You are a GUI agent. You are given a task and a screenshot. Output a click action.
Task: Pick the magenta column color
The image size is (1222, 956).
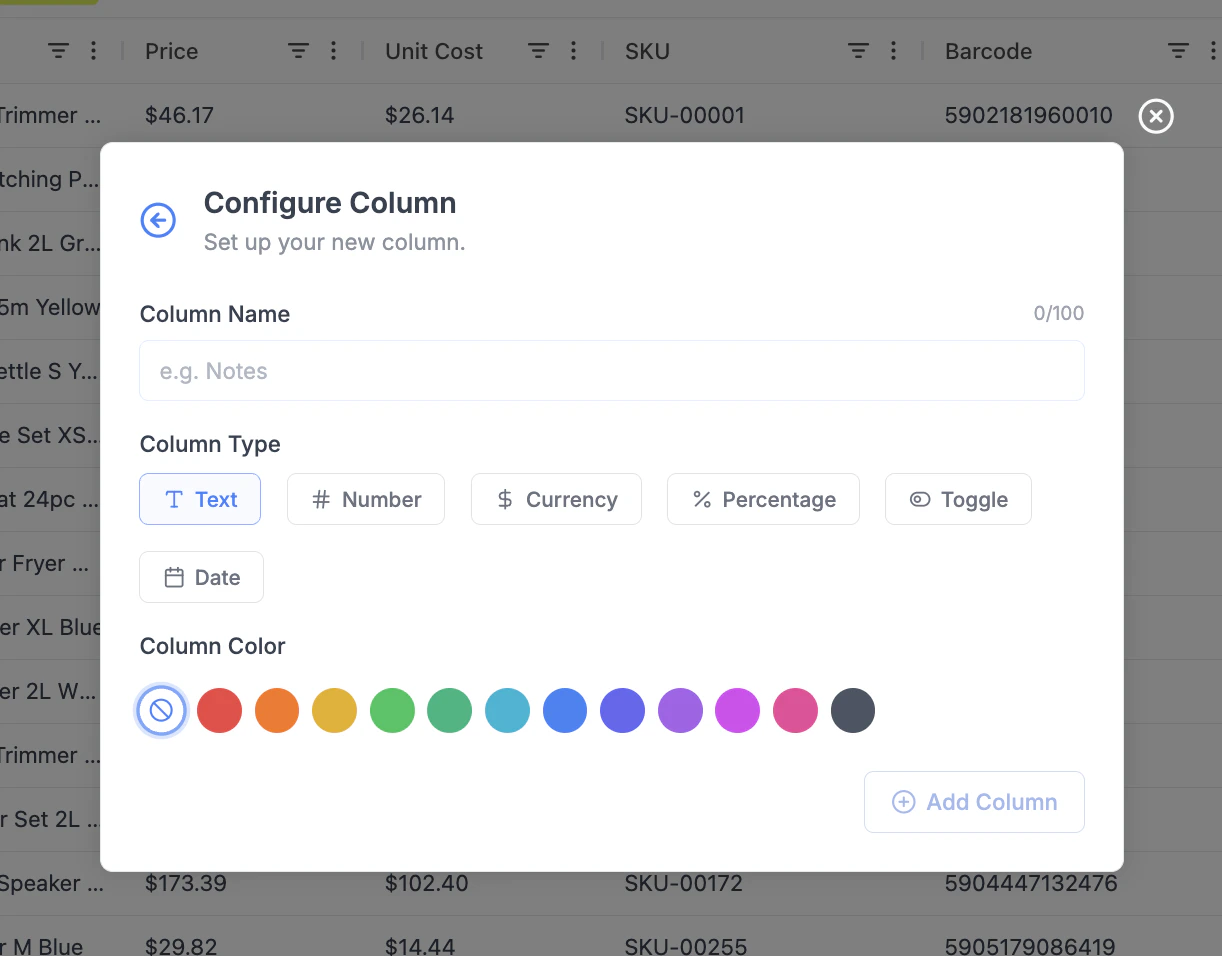[x=738, y=711]
